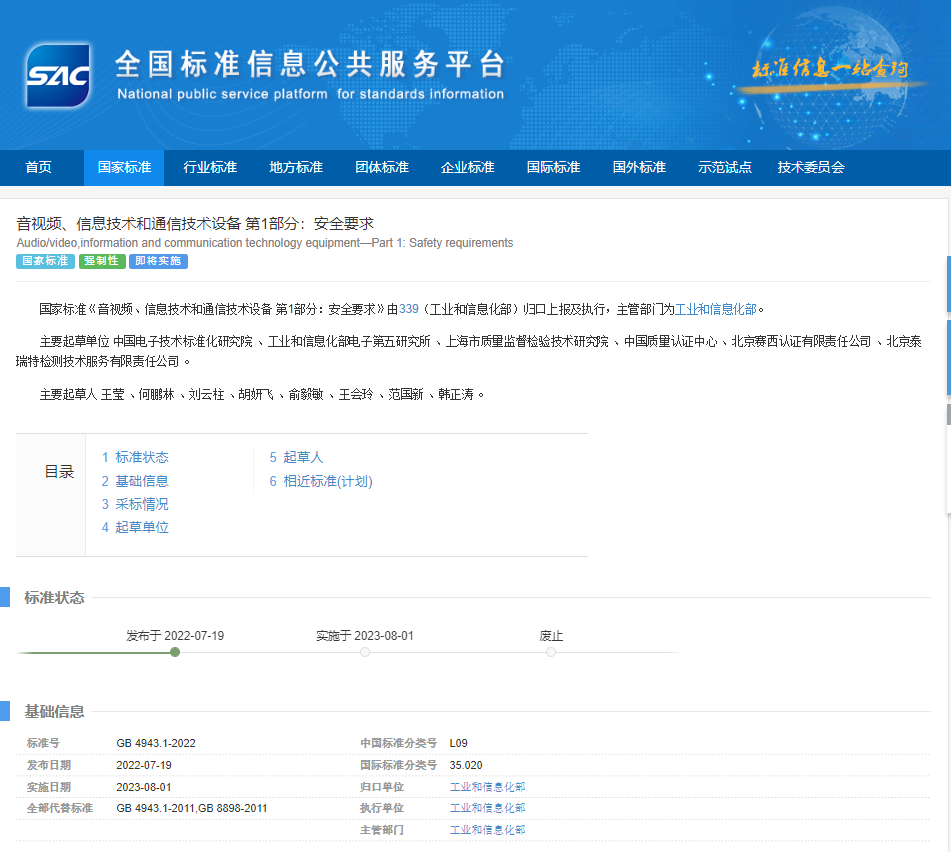Open the 团体标准 section
This screenshot has height=852, width=951.
[x=381, y=167]
